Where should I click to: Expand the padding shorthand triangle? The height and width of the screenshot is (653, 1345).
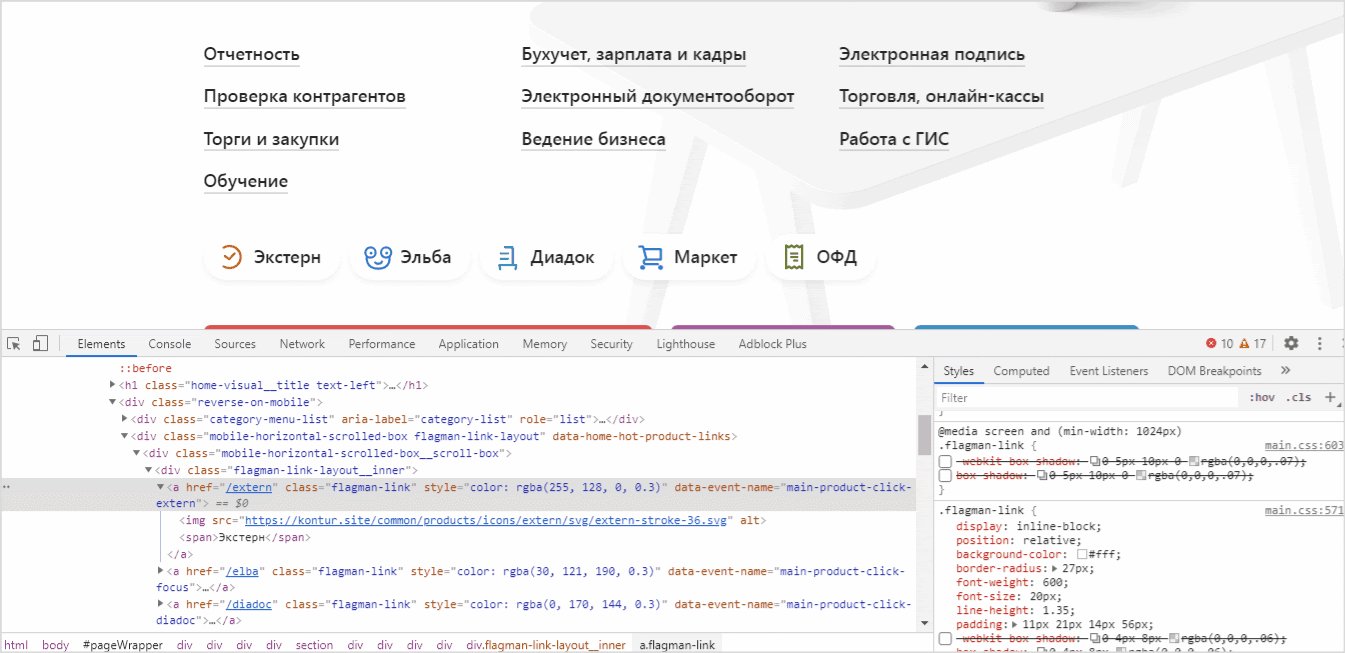coord(1016,624)
